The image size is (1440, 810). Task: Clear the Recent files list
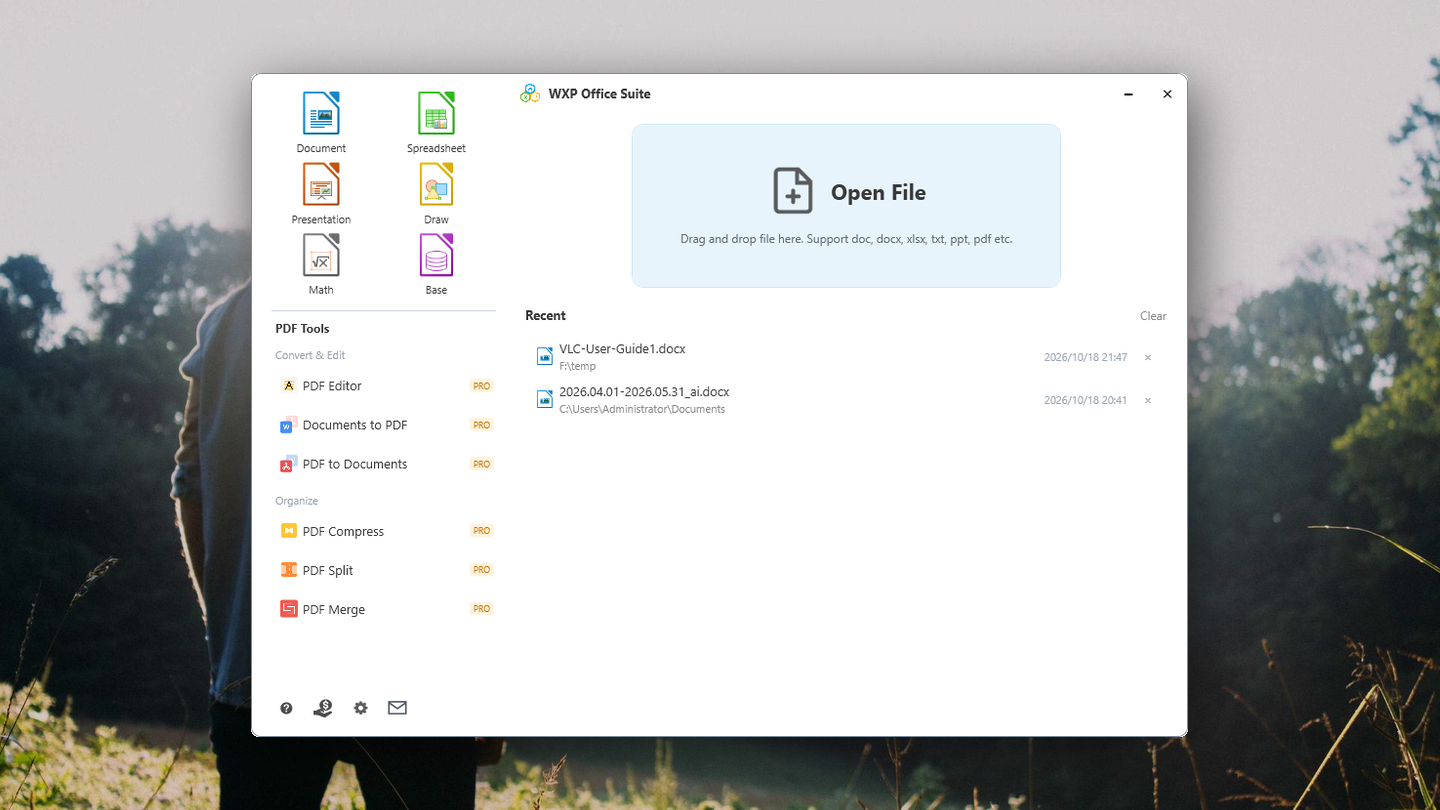1153,316
